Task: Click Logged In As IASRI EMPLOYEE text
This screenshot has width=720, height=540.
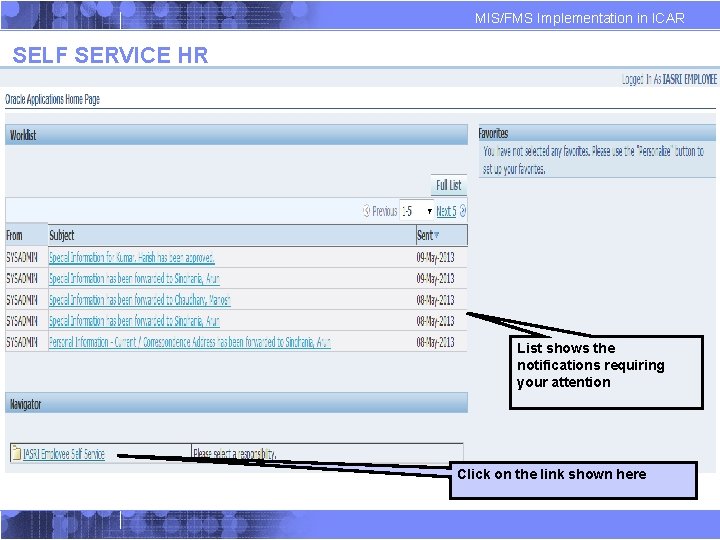Action: click(x=669, y=79)
